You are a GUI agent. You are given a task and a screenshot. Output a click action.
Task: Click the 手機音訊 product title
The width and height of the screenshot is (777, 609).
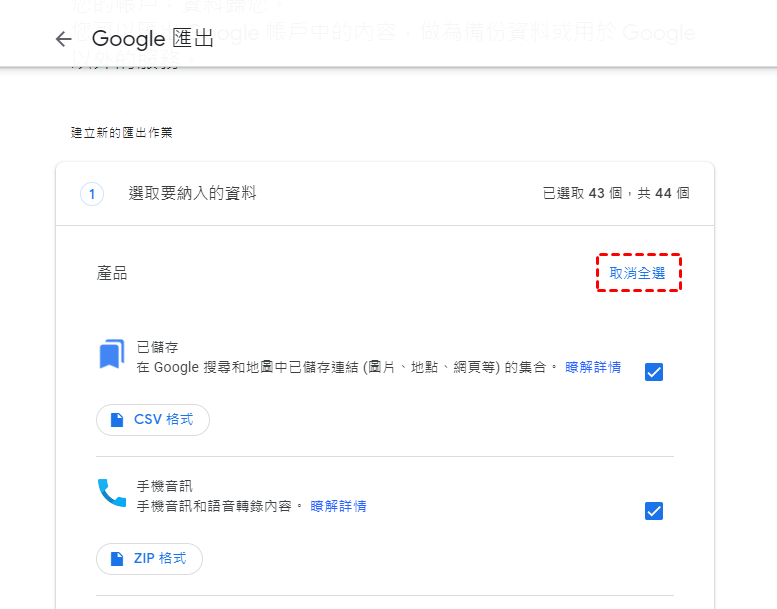pyautogui.click(x=165, y=486)
